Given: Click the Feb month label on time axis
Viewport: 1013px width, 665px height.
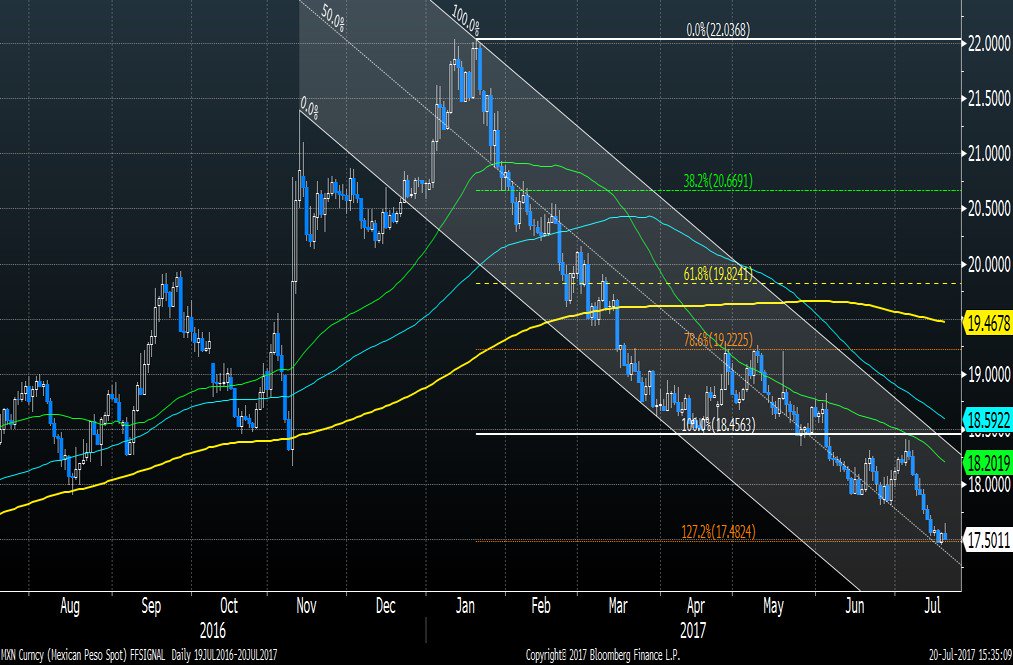Looking at the screenshot, I should [x=540, y=606].
